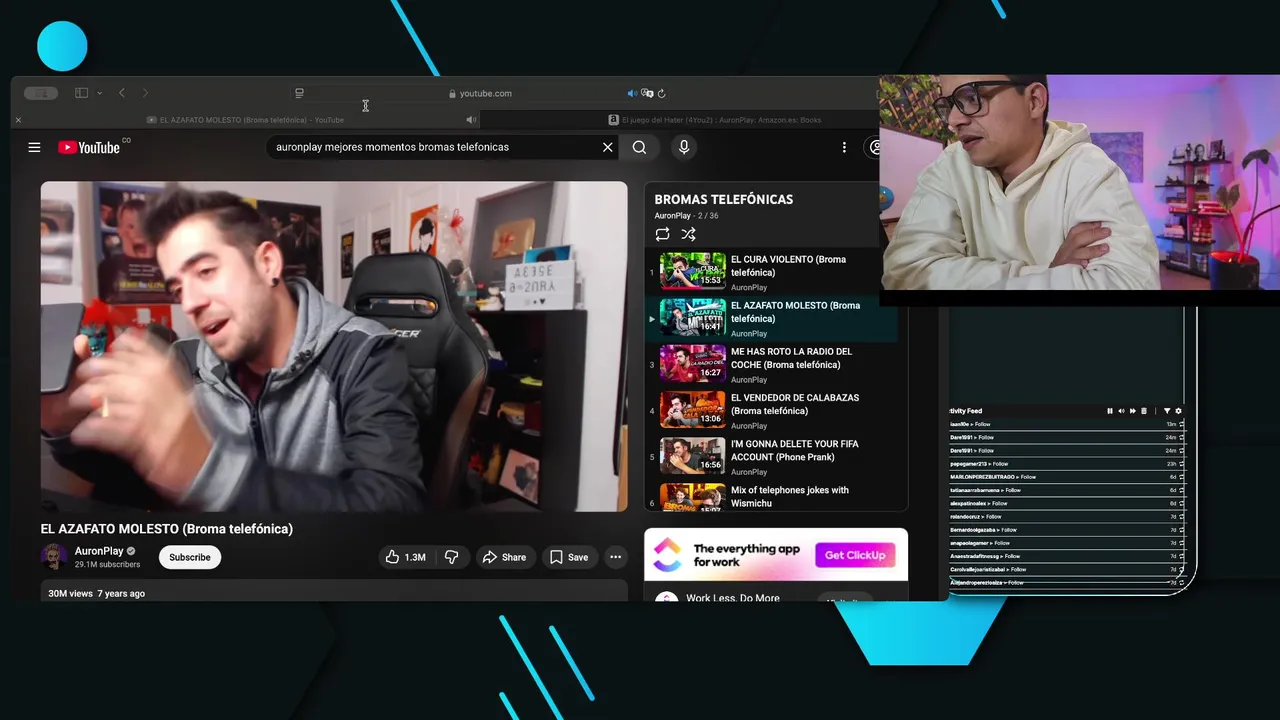Toggle Safari sidebar button
This screenshot has height=720, width=1280.
click(x=82, y=93)
